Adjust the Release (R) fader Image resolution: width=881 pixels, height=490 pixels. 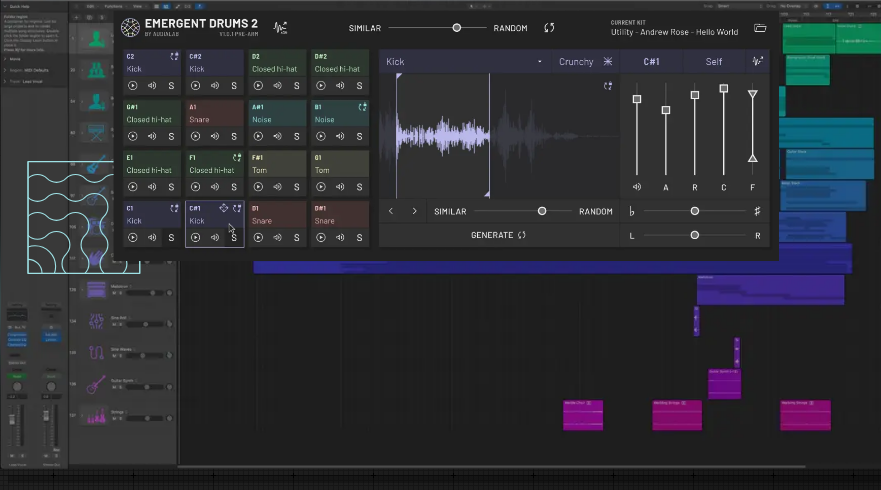695,95
